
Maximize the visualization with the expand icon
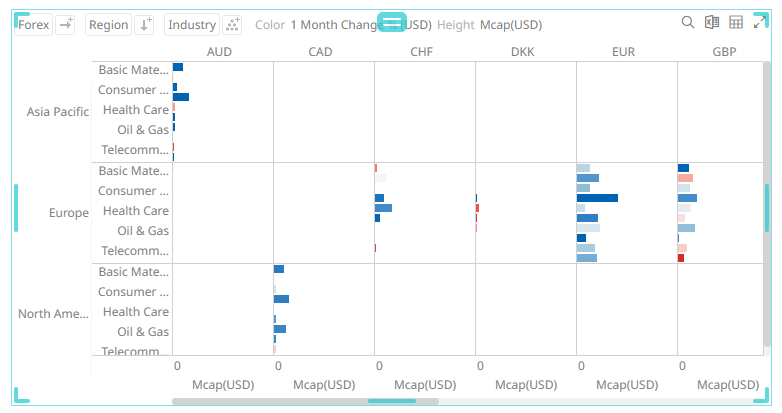coord(759,23)
